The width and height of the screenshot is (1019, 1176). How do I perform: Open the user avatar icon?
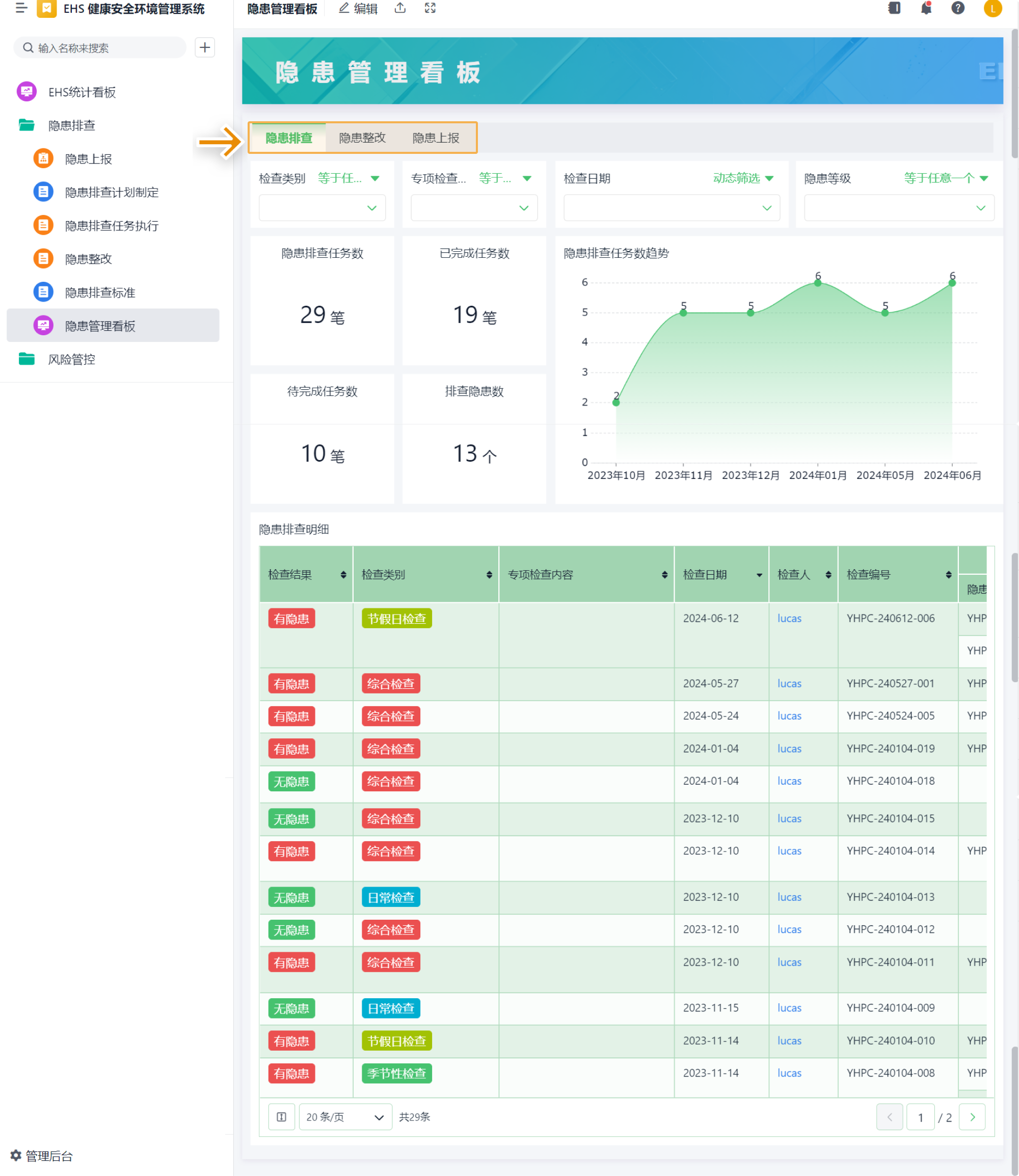pyautogui.click(x=993, y=8)
